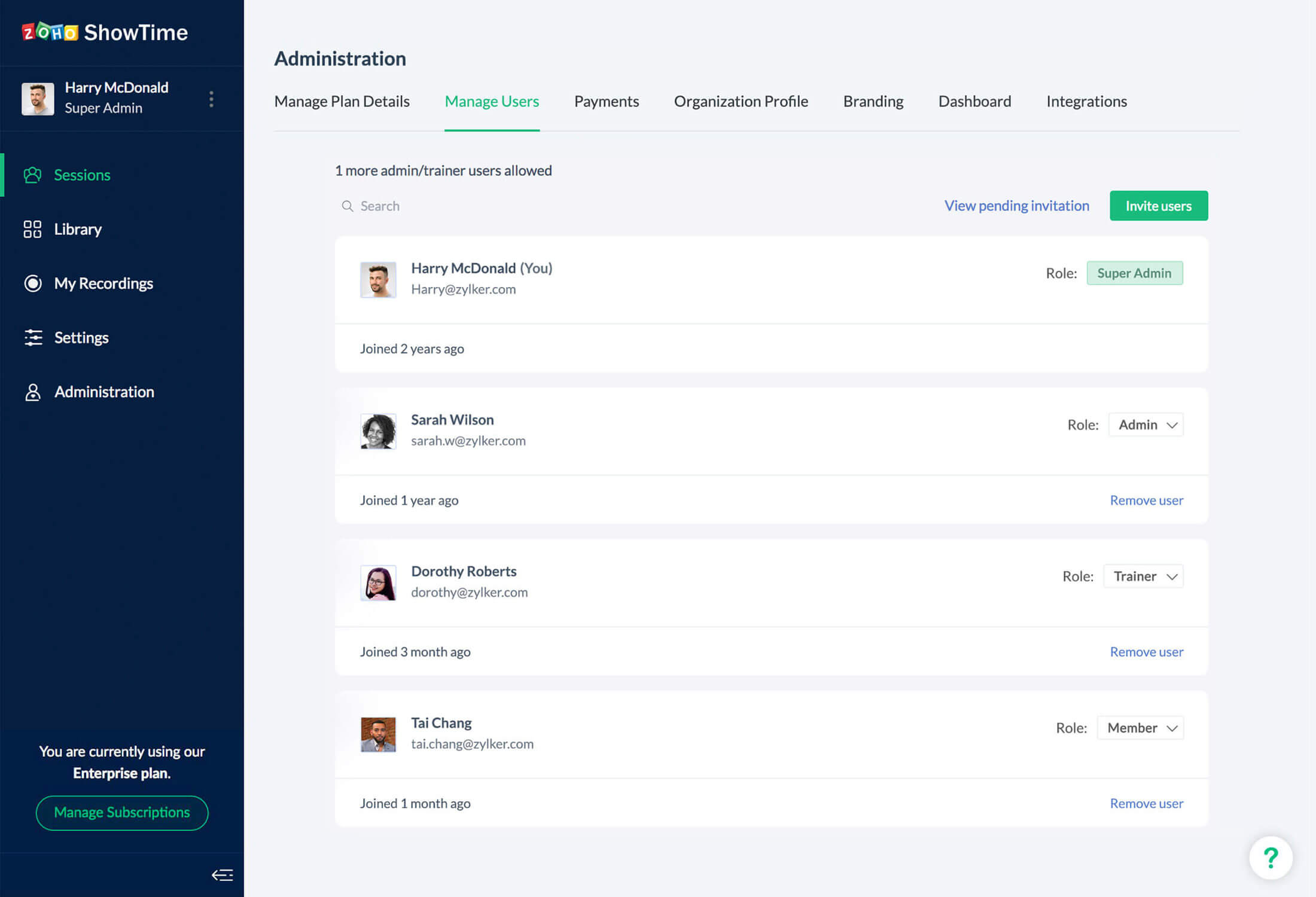The height and width of the screenshot is (897, 1316).
Task: Expand Tai Chang's Member role dropdown
Action: 1140,728
